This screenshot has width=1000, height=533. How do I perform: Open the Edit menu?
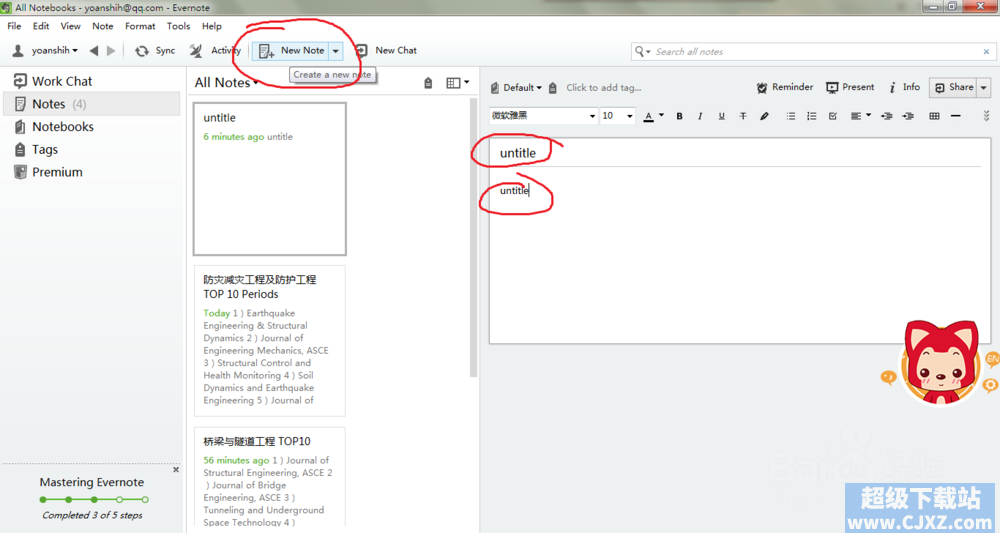41,26
